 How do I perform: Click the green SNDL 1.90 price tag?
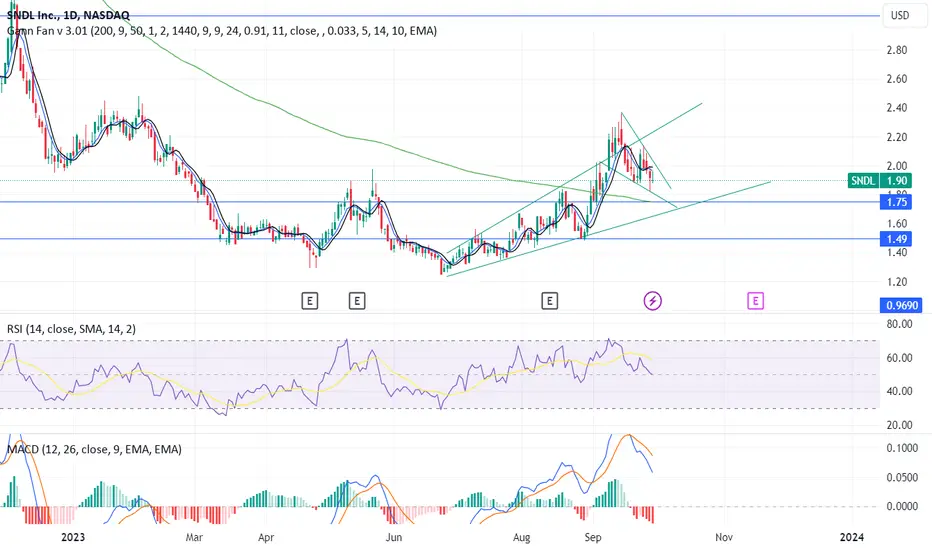(879, 180)
